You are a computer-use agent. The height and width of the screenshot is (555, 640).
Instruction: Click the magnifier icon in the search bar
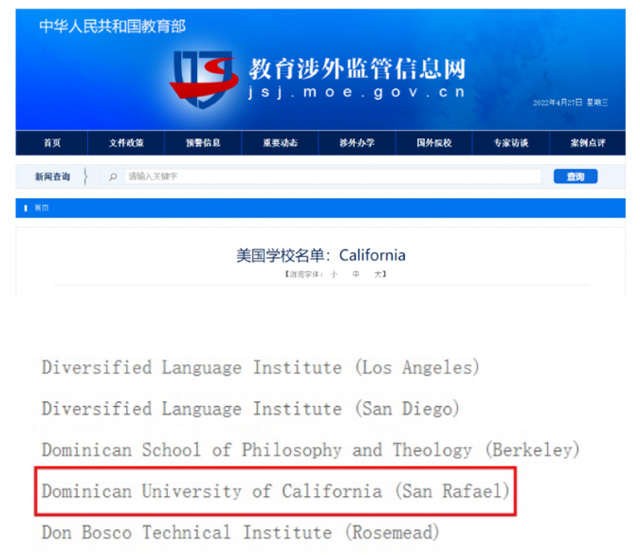113,177
